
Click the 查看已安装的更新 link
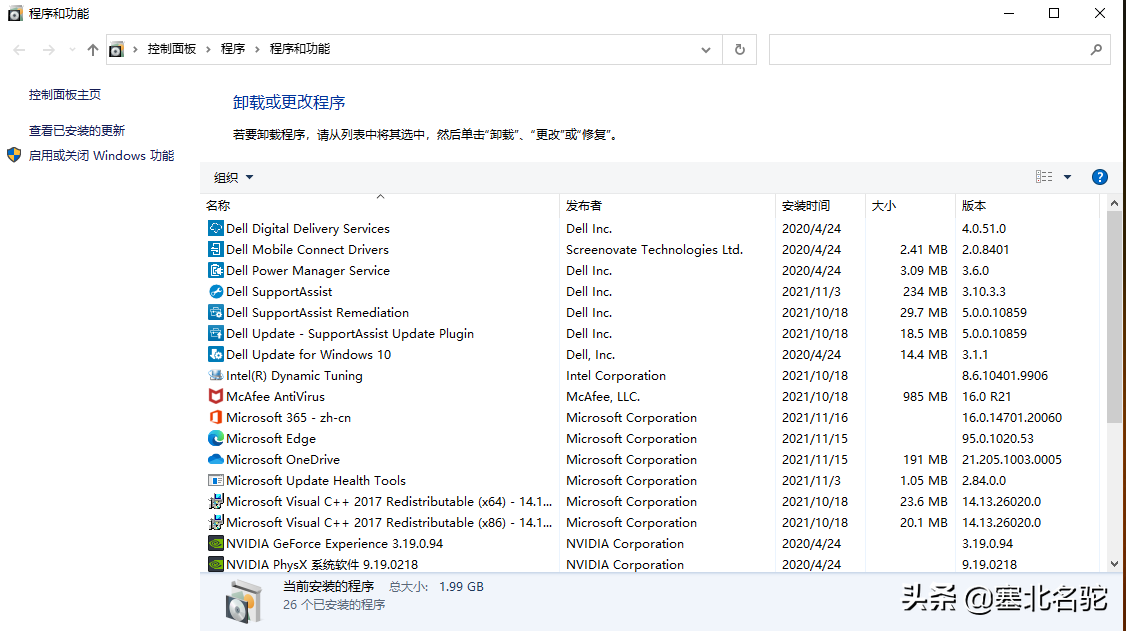[77, 131]
